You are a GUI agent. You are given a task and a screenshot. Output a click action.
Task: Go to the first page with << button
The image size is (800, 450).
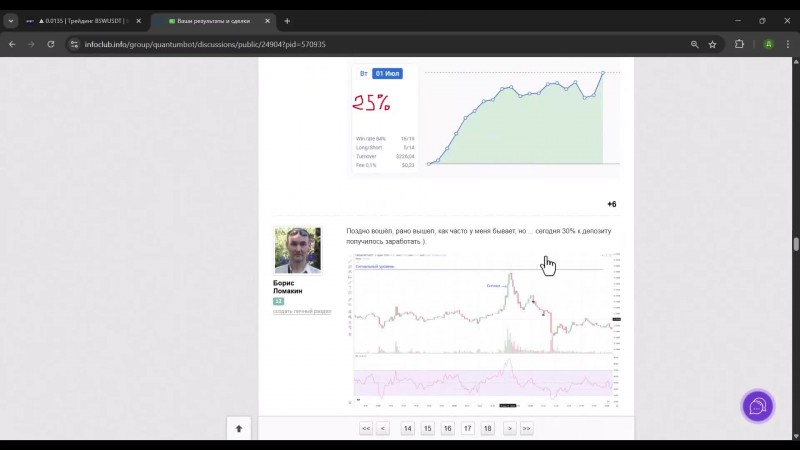(x=366, y=429)
